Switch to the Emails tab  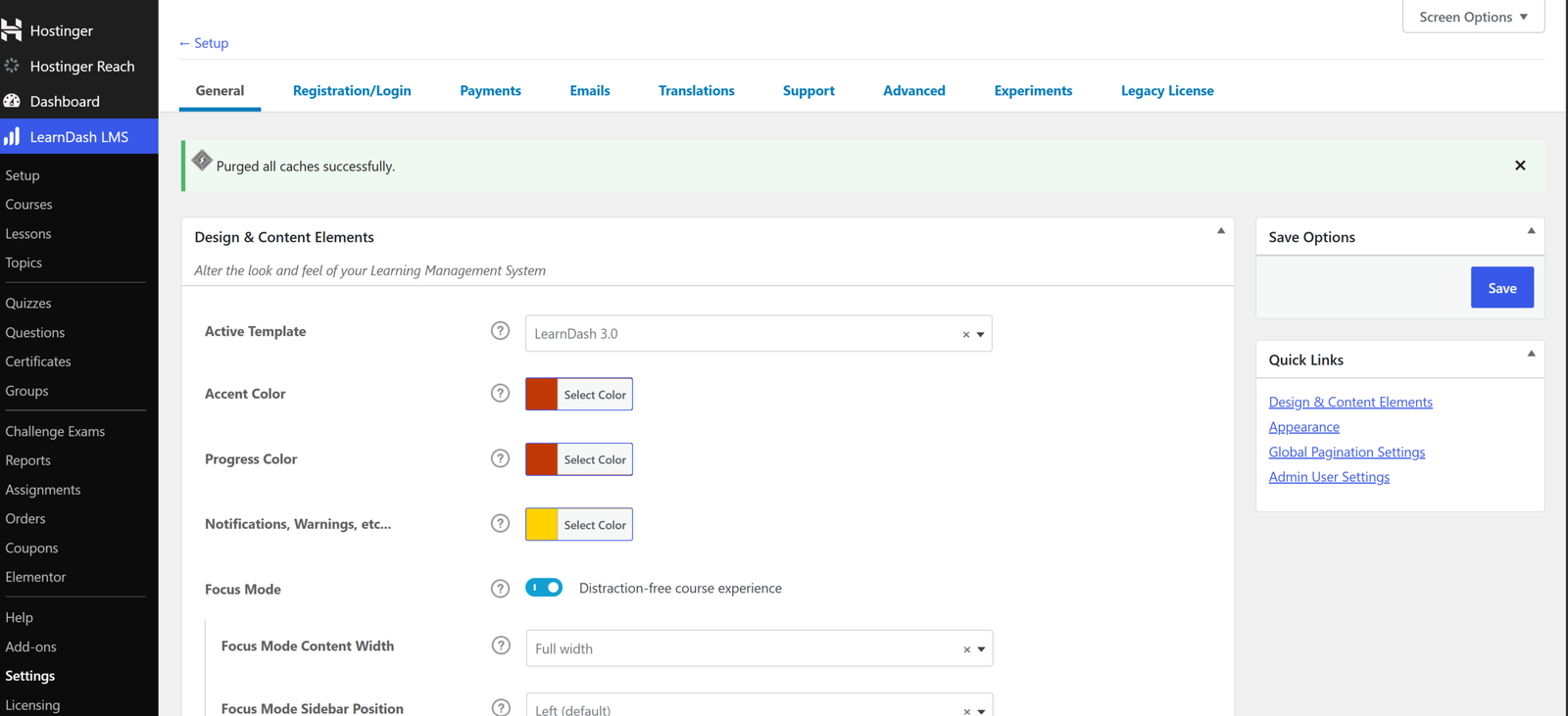[x=590, y=90]
